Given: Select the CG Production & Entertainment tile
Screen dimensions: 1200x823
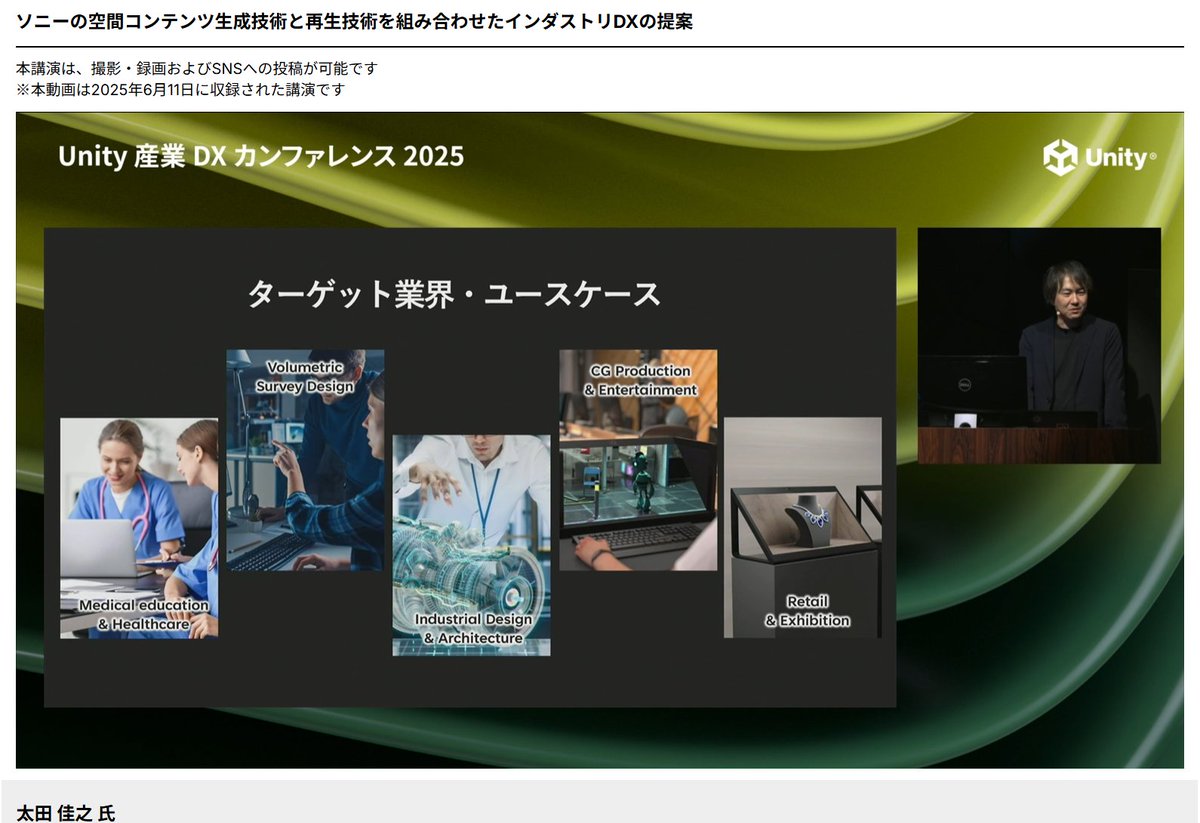Looking at the screenshot, I should click(637, 460).
